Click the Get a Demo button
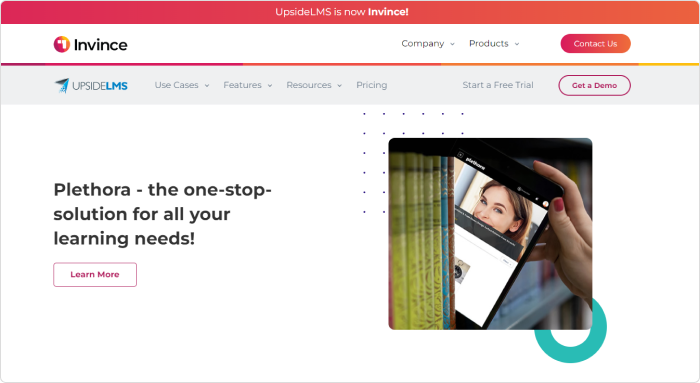Screen dimensions: 700x383 pos(594,85)
